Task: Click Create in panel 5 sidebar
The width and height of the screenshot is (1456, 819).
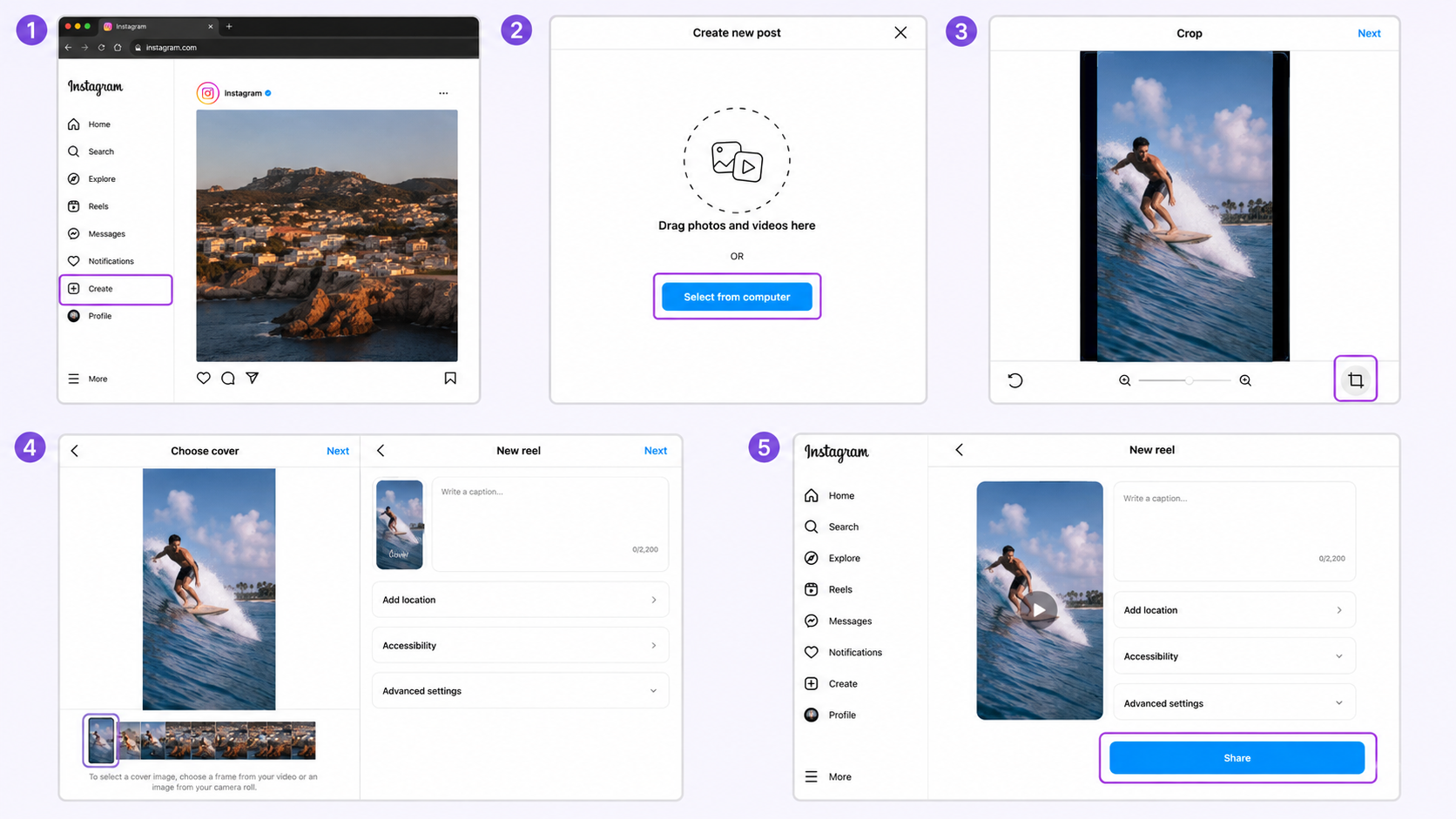Action: pyautogui.click(x=832, y=683)
